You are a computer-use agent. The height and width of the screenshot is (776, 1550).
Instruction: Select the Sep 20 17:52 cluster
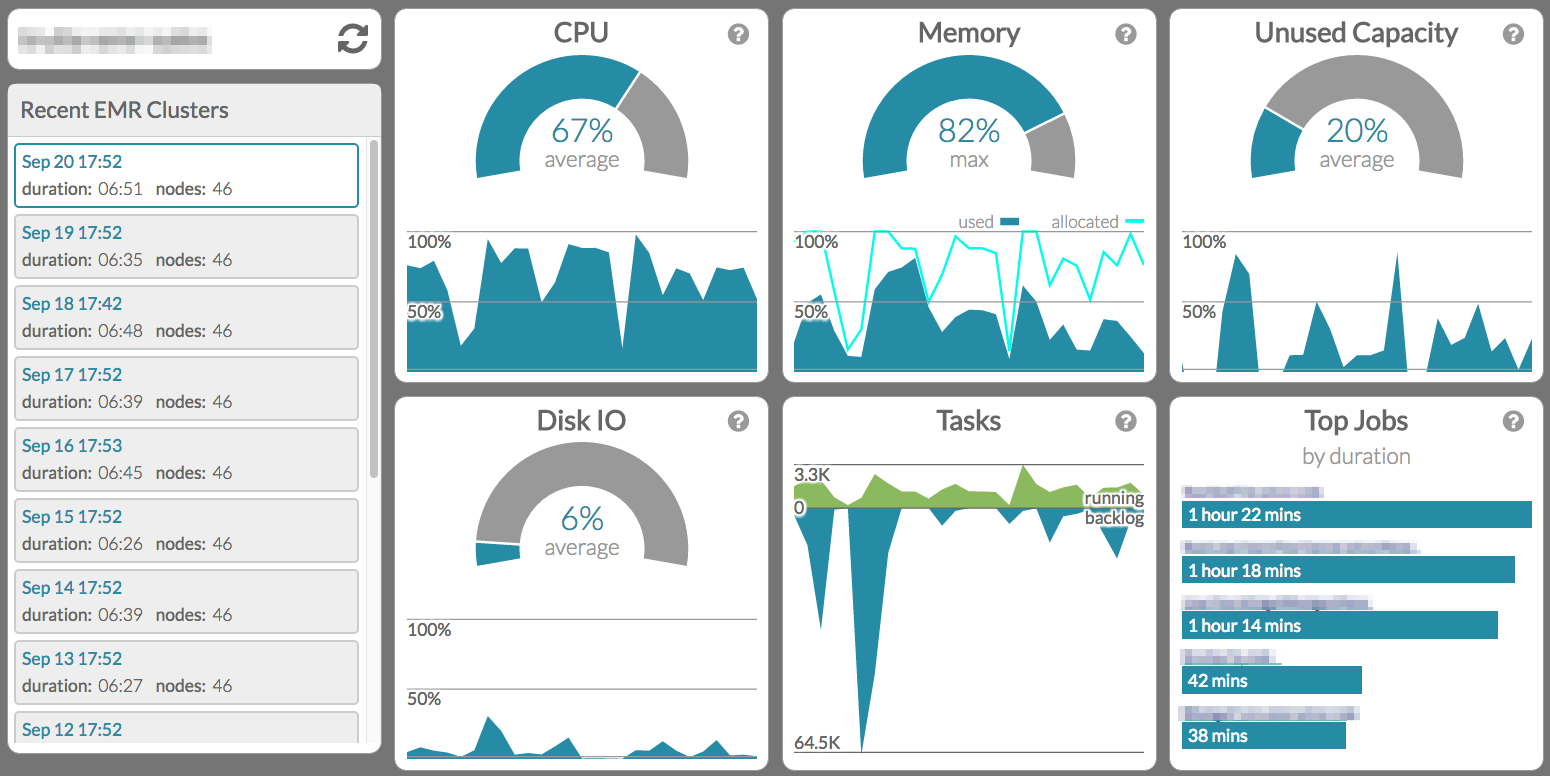(x=186, y=175)
